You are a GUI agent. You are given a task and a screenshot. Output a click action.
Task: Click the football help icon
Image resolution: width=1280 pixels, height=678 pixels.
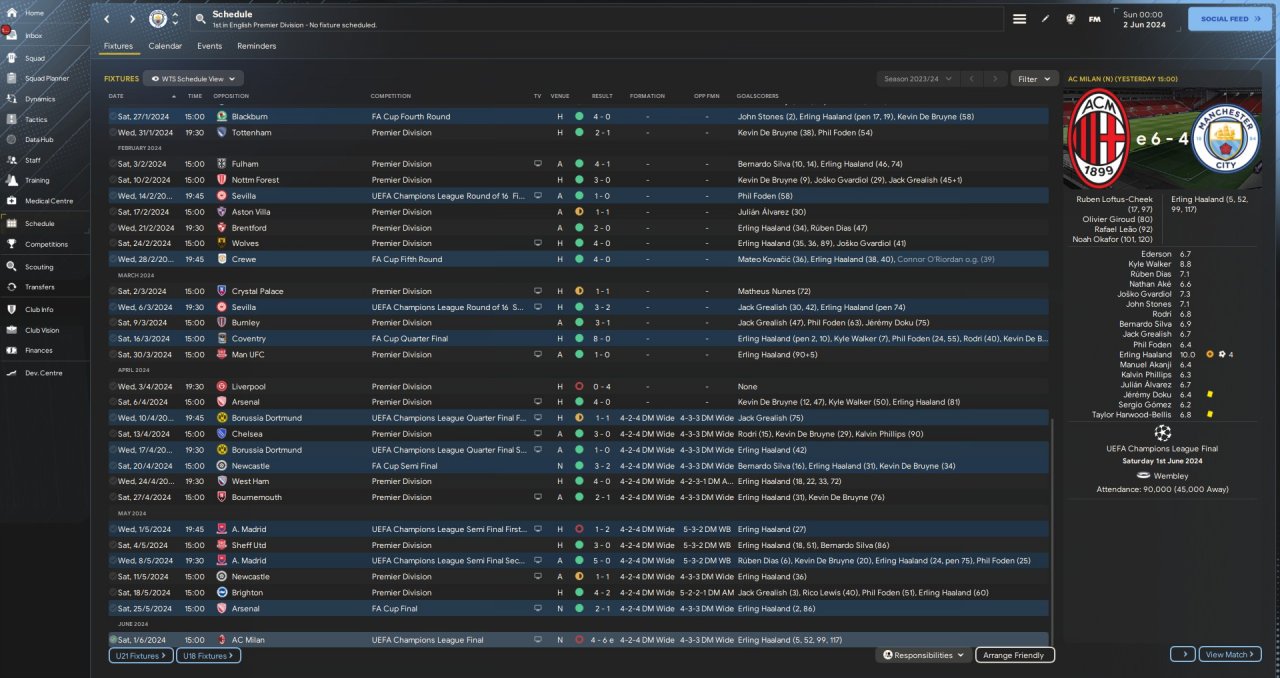click(1070, 19)
